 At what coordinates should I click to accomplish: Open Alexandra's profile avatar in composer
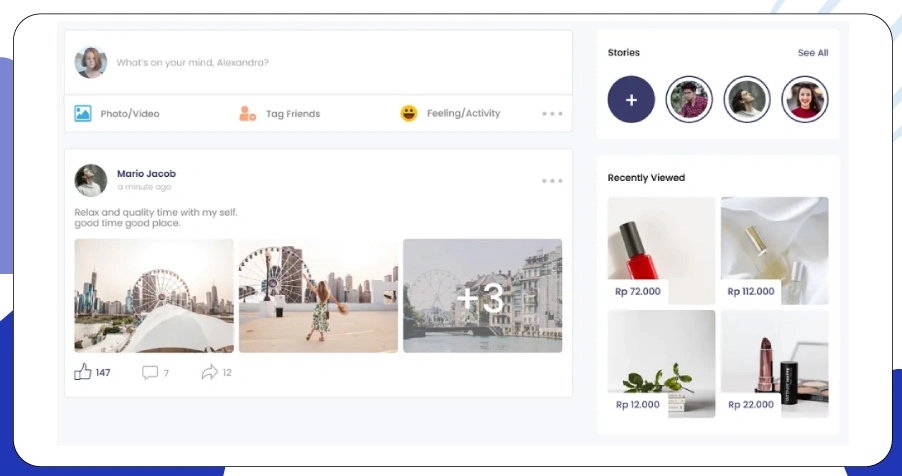(x=91, y=62)
